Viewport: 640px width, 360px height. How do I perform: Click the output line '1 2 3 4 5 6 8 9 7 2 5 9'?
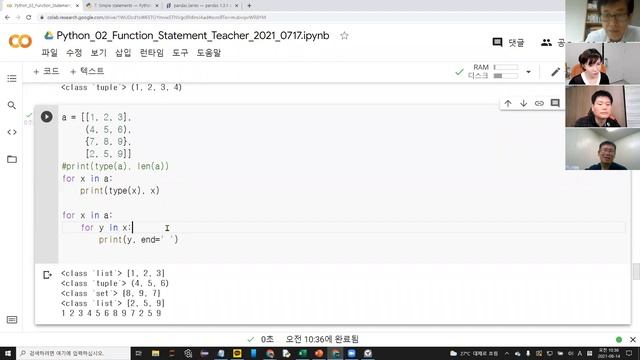coord(111,313)
